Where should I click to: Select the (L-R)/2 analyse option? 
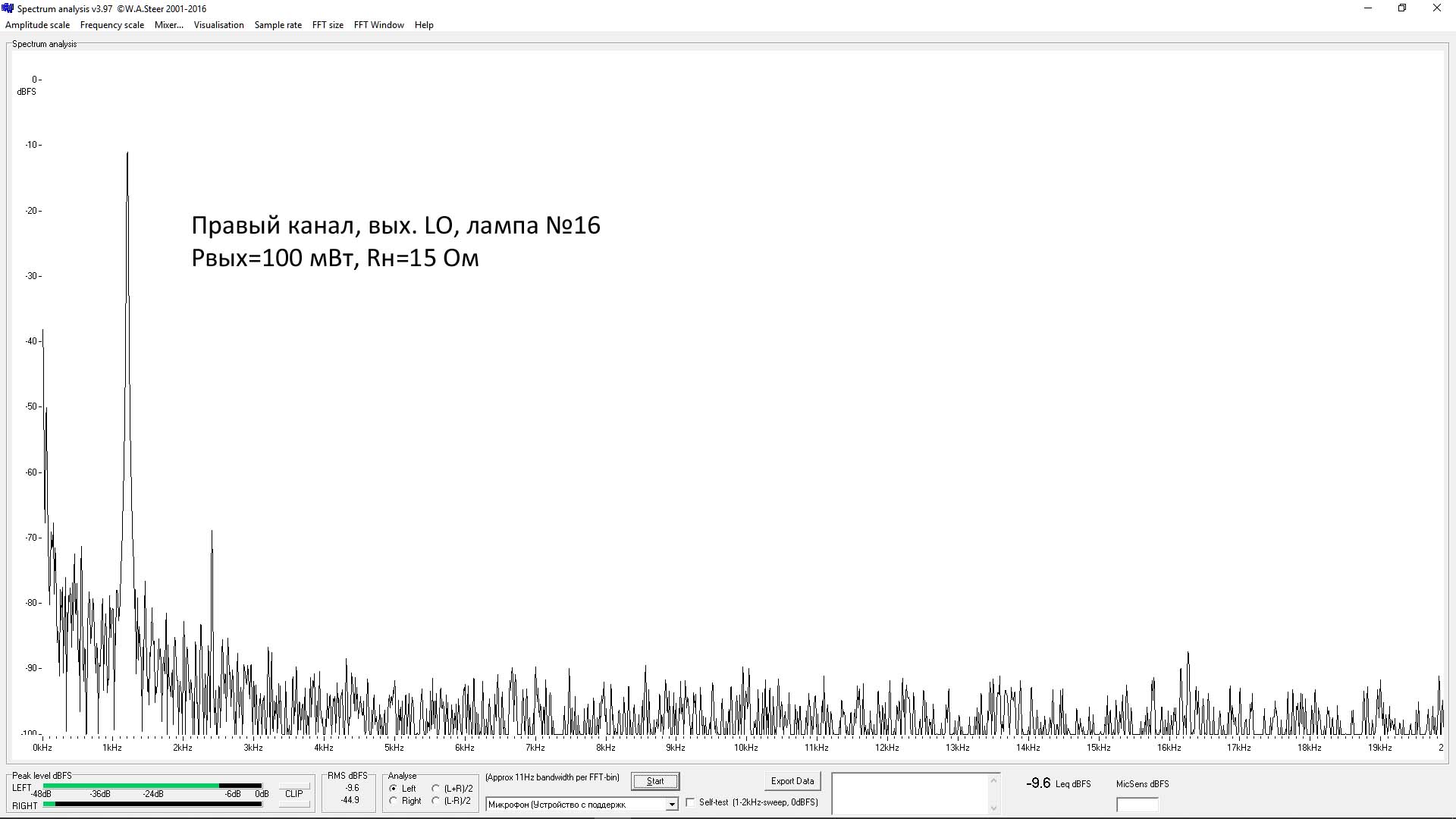[436, 801]
